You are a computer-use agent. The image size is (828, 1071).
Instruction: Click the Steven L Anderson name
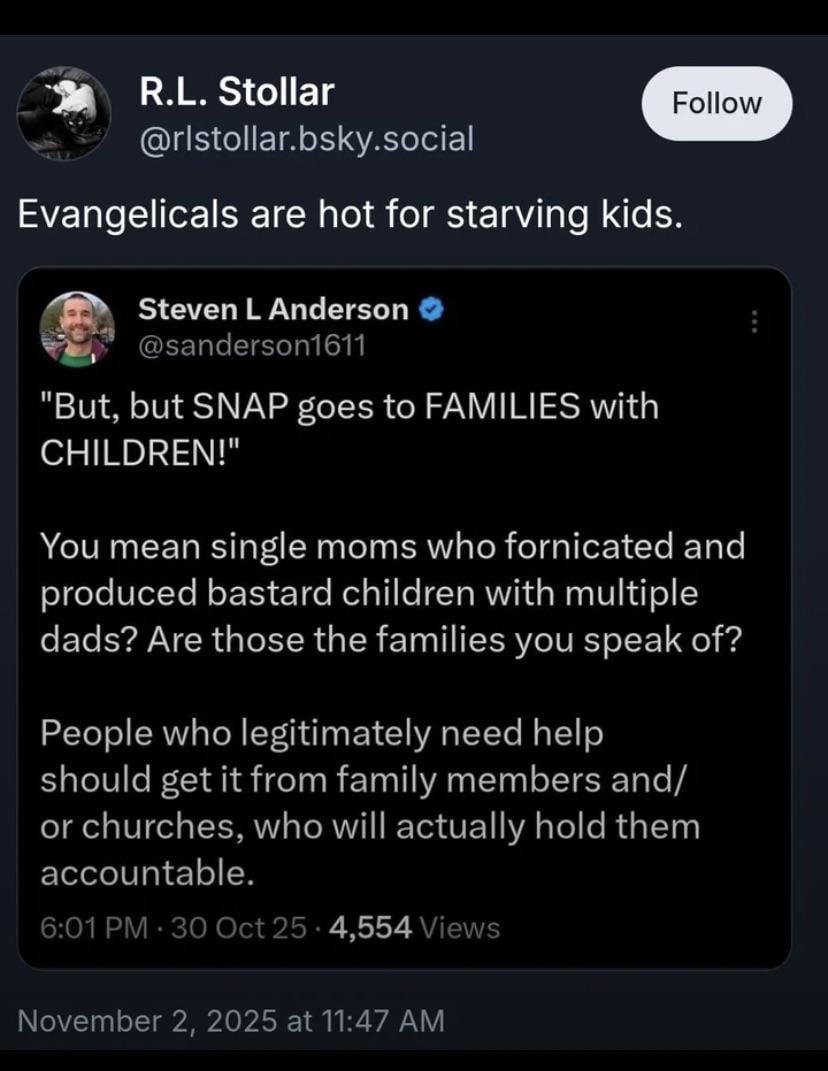coord(273,310)
